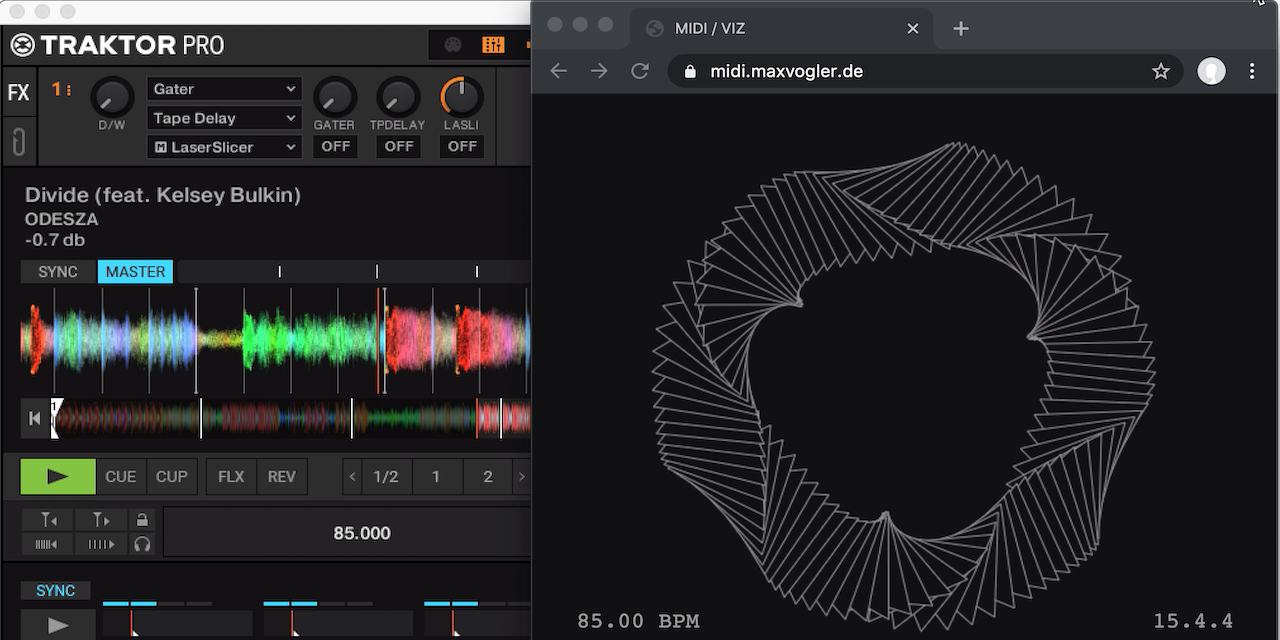
Task: Turn on the TPDELAY effect button
Action: pyautogui.click(x=398, y=147)
